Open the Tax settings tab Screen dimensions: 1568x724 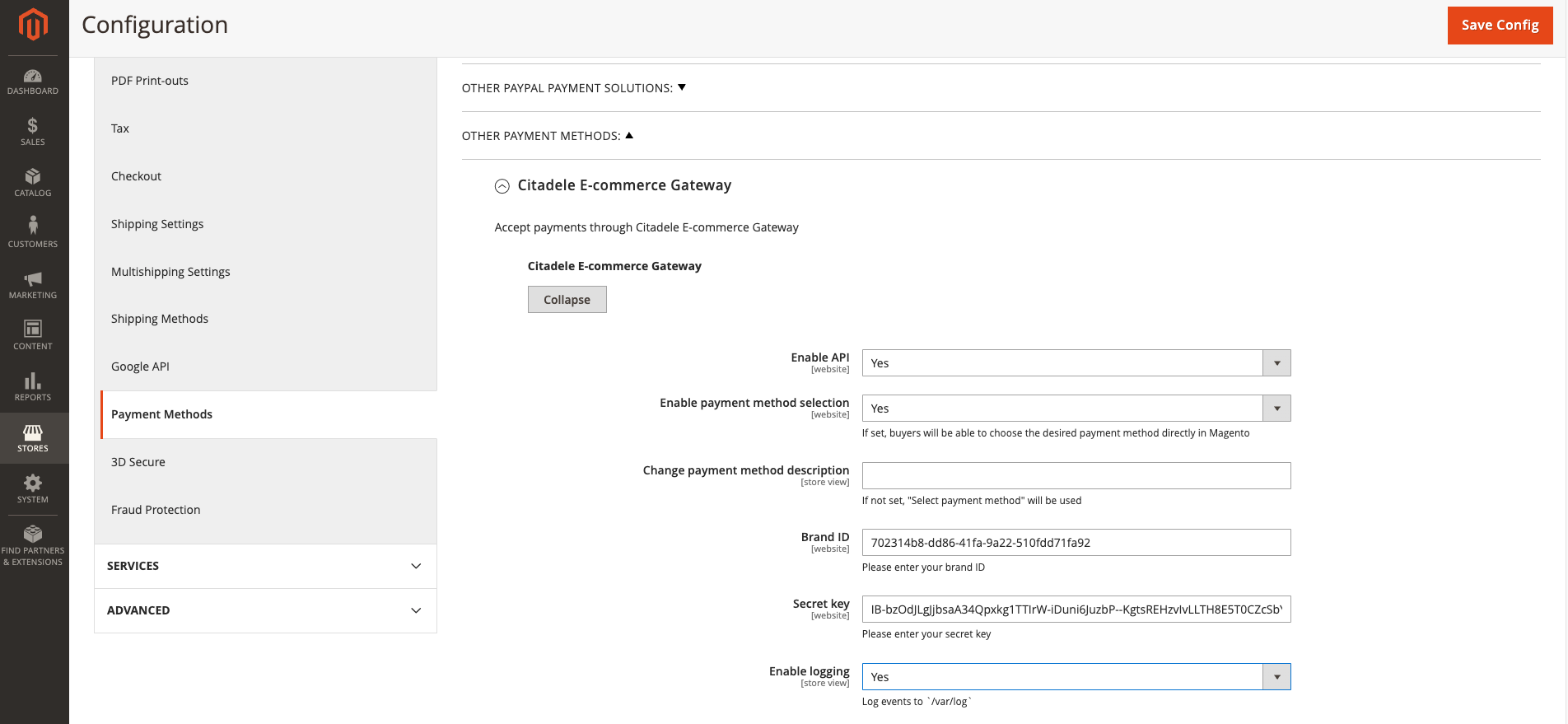coord(265,128)
